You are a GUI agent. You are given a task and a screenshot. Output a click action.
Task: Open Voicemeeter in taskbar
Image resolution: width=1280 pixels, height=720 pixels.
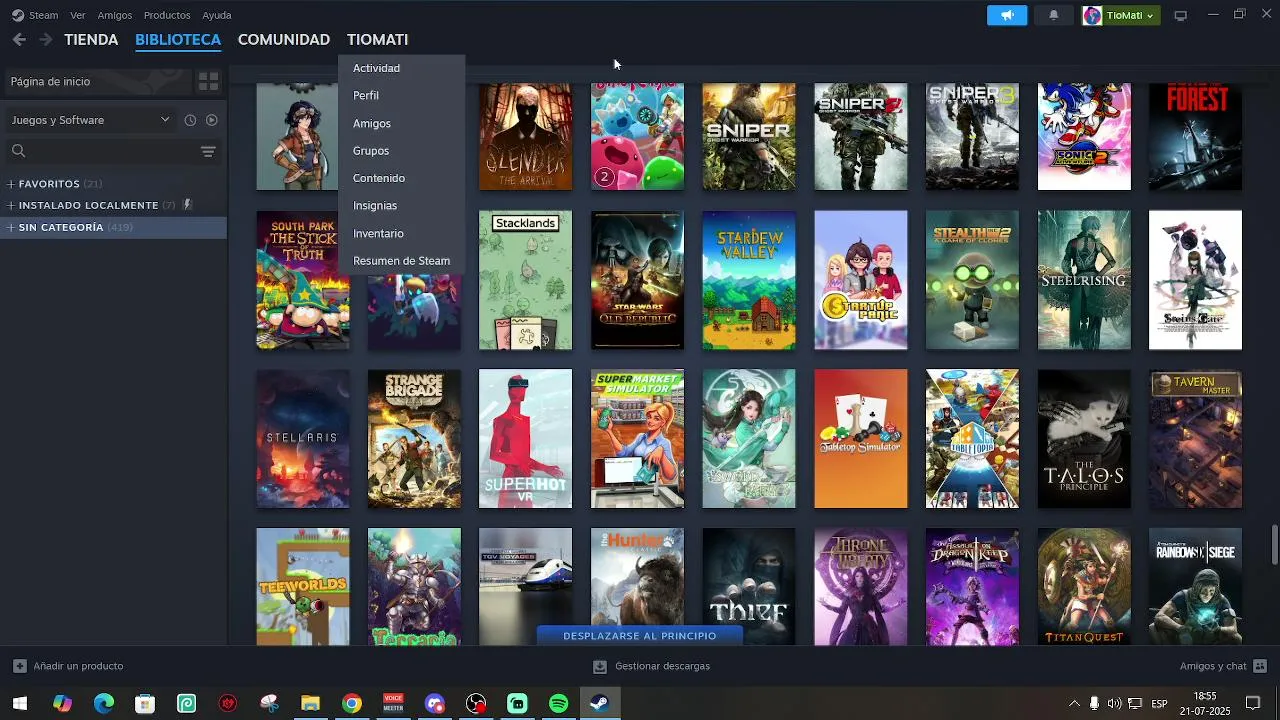393,704
